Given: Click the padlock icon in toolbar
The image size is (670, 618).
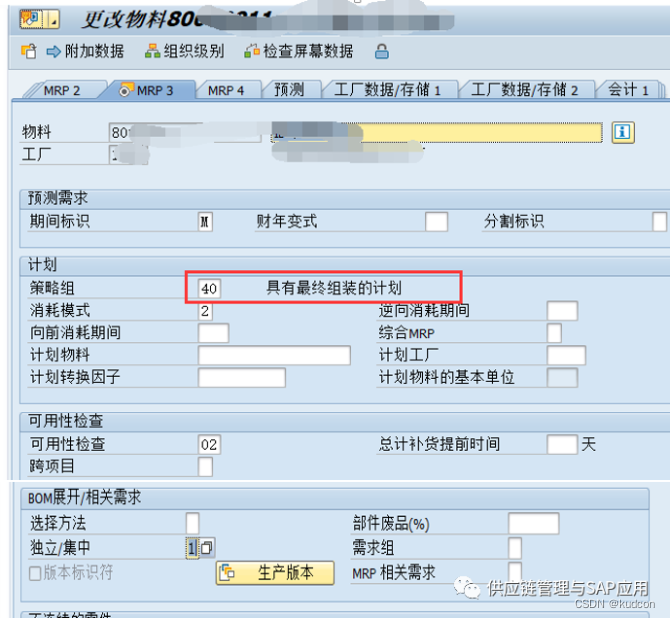Looking at the screenshot, I should click(382, 52).
